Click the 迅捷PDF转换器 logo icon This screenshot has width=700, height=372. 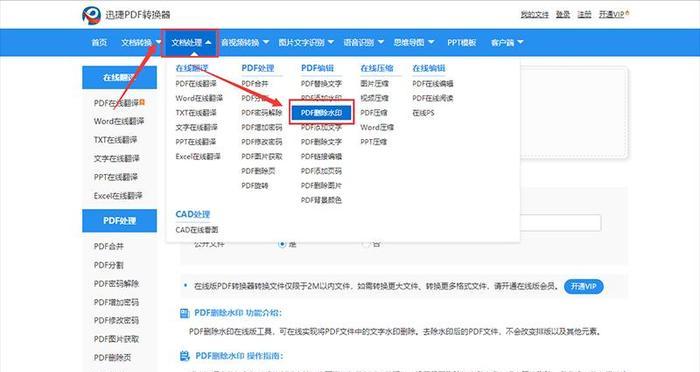coord(92,15)
